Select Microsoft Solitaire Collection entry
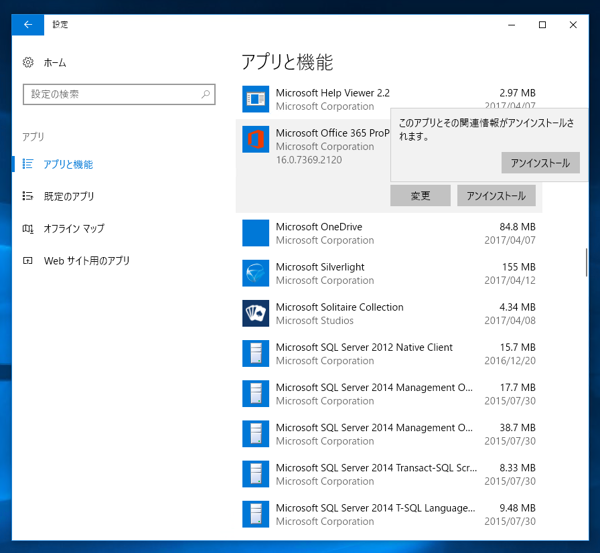The width and height of the screenshot is (600, 553). (389, 313)
